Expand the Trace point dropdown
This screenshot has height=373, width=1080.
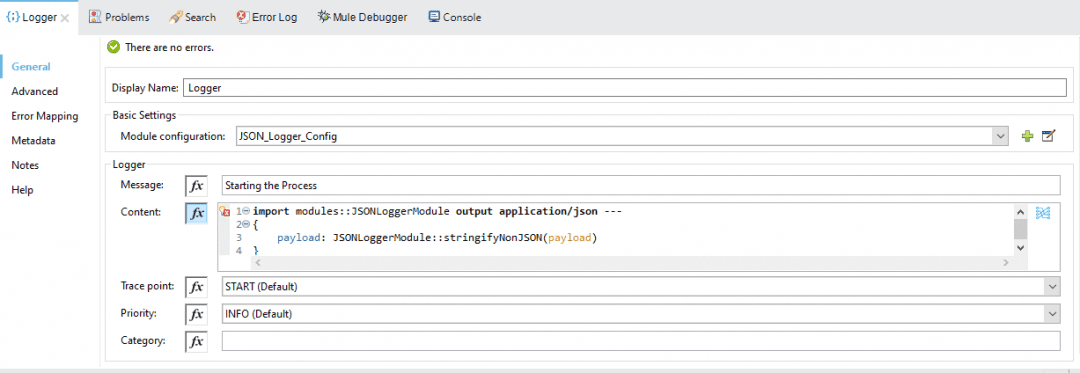[x=1052, y=286]
